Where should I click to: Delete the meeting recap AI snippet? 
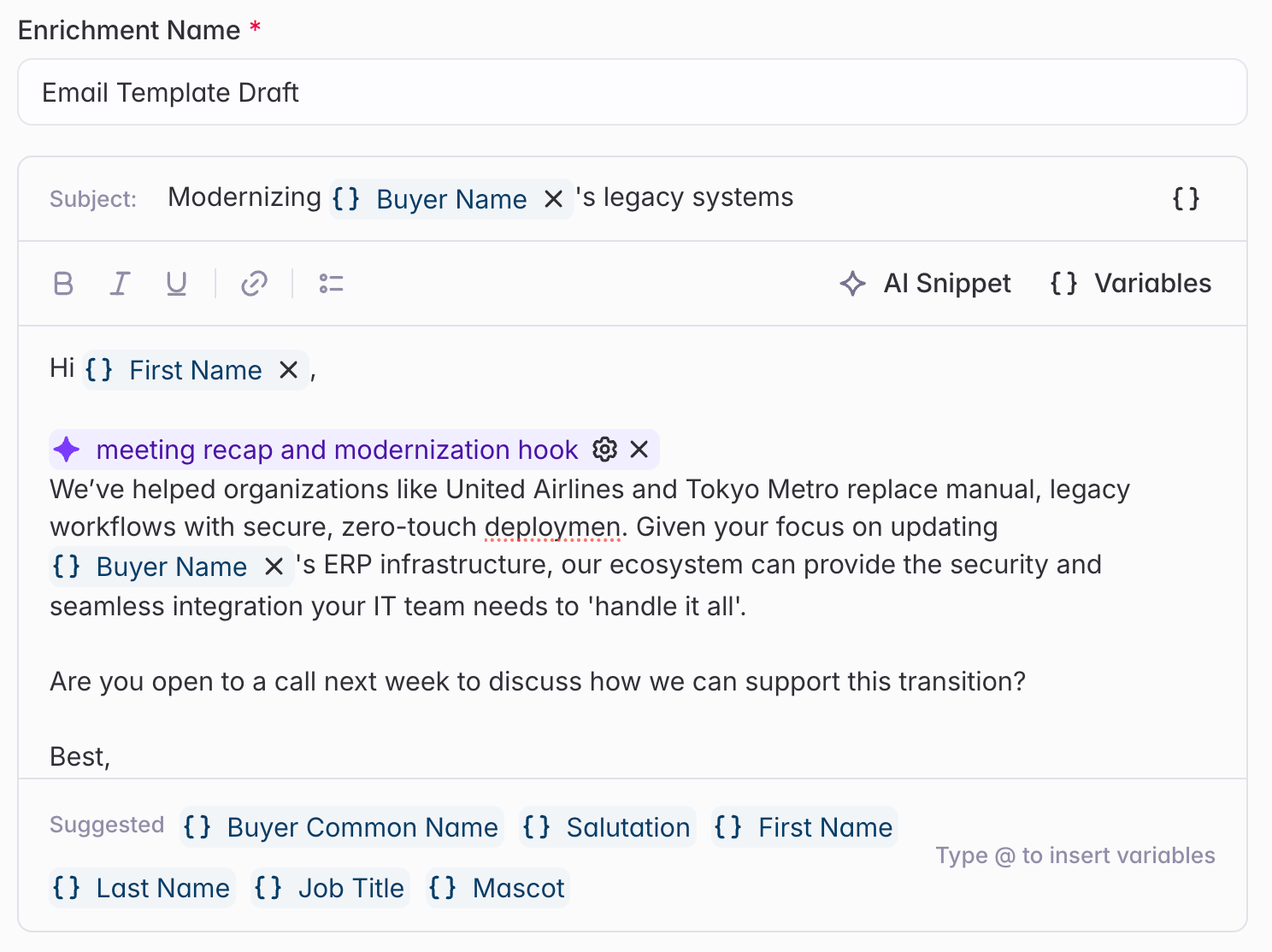click(639, 450)
